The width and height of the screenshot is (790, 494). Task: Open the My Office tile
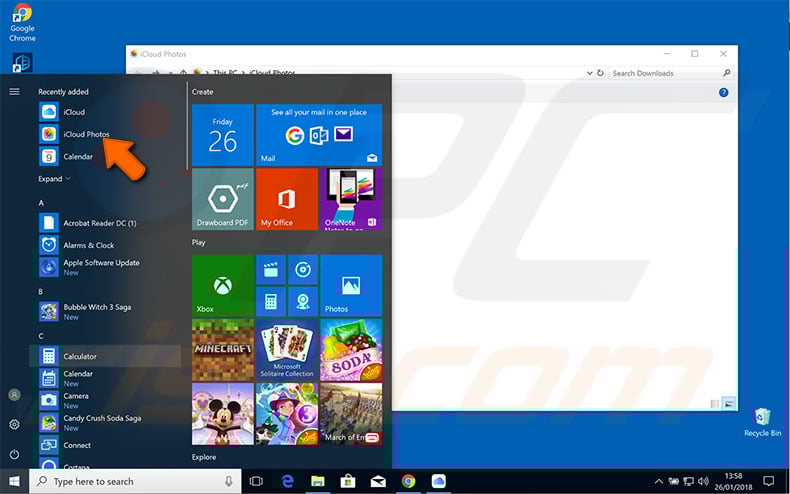pos(287,199)
